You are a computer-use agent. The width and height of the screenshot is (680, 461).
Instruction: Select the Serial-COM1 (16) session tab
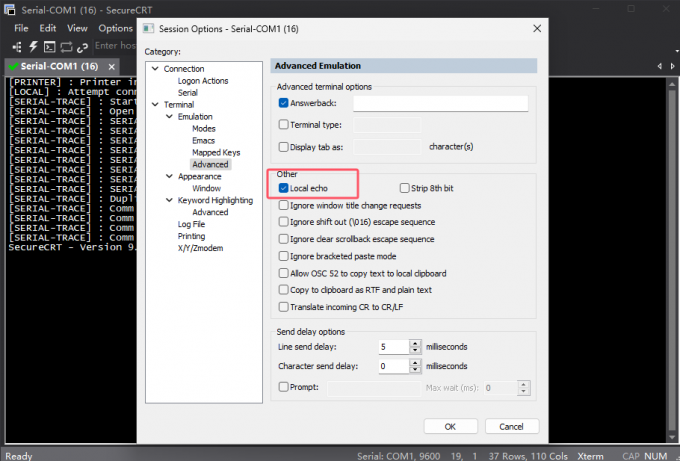pos(59,66)
